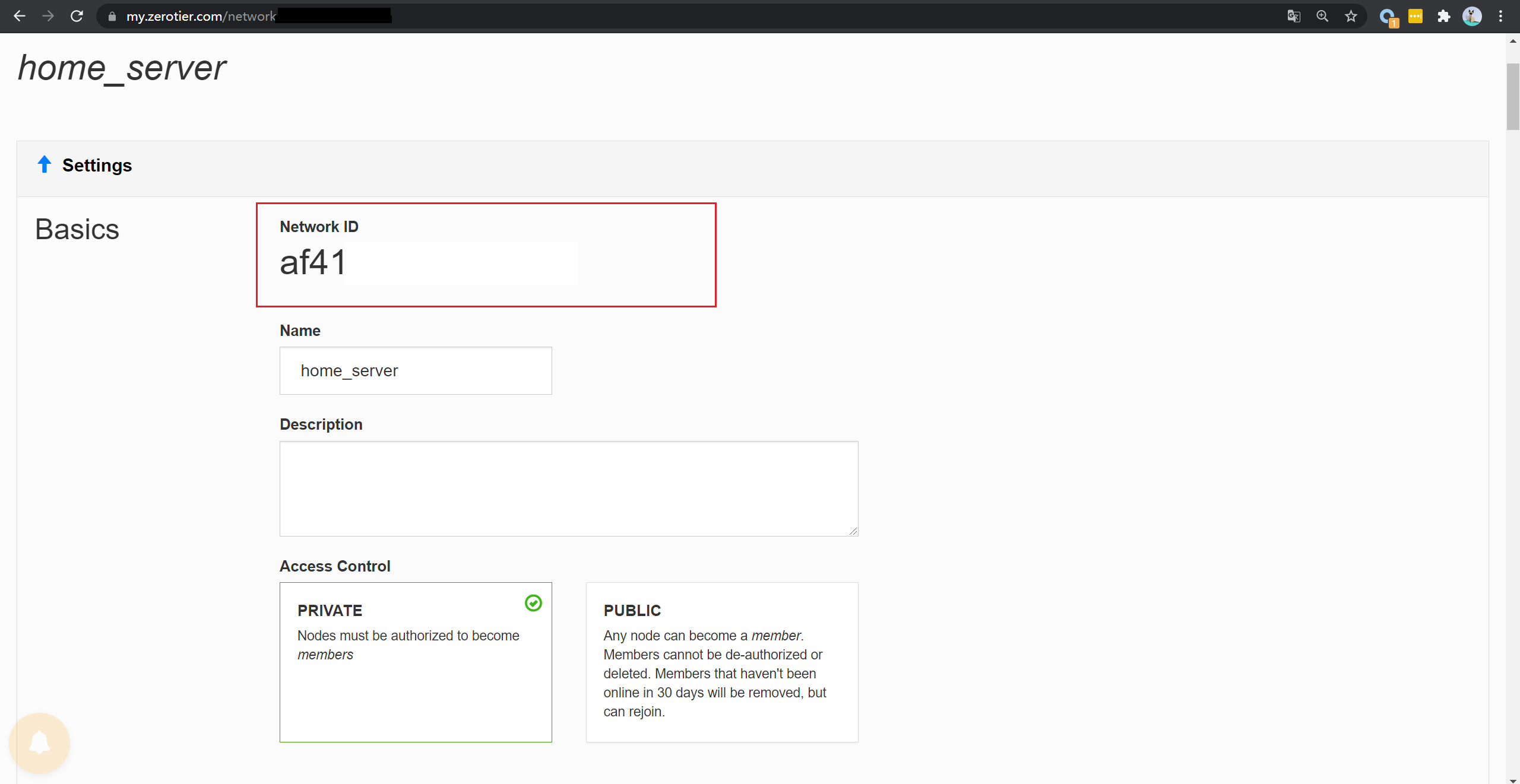Bookmark this page using the star icon
The width and height of the screenshot is (1520, 784).
point(1351,16)
